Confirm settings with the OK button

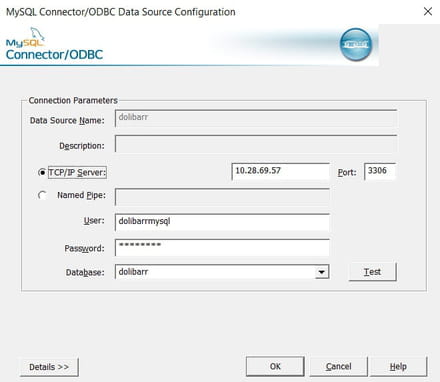(275, 366)
